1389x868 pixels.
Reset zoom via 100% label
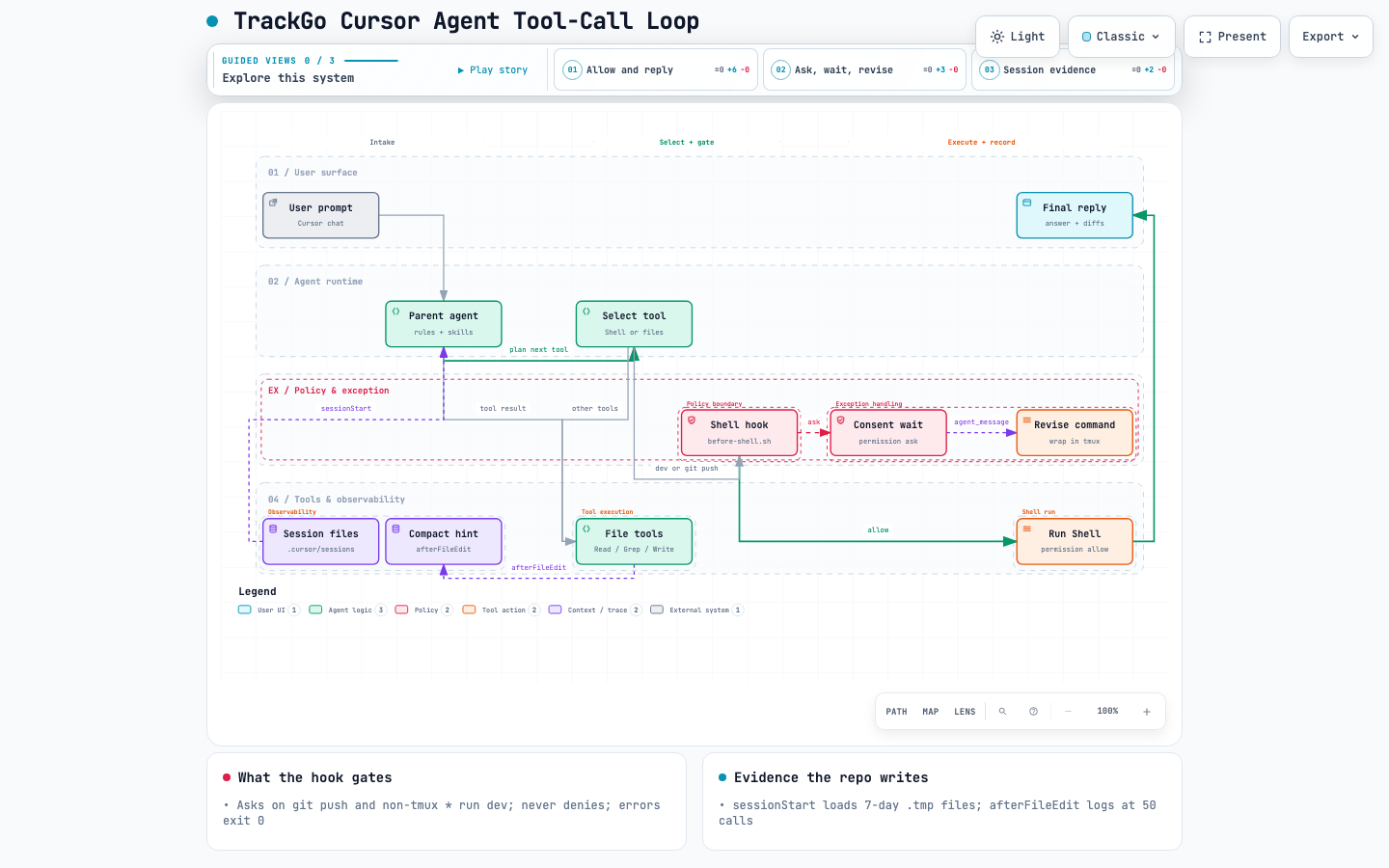(x=1107, y=712)
